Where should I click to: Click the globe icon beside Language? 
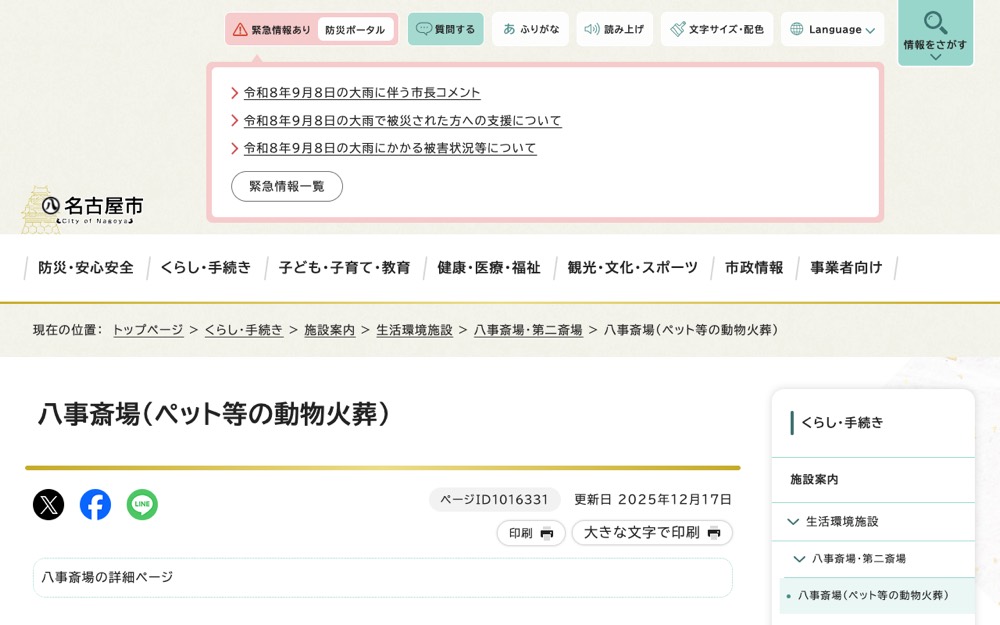(797, 29)
